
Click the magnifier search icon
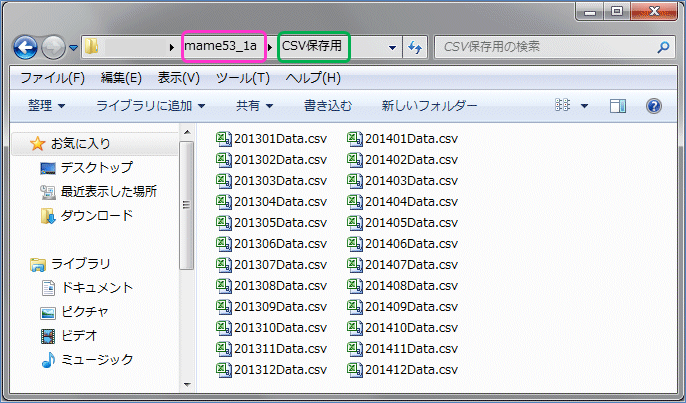coord(663,47)
